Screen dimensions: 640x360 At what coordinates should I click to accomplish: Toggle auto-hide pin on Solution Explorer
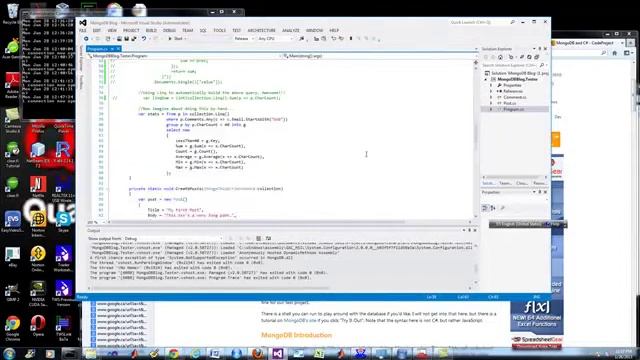540,49
